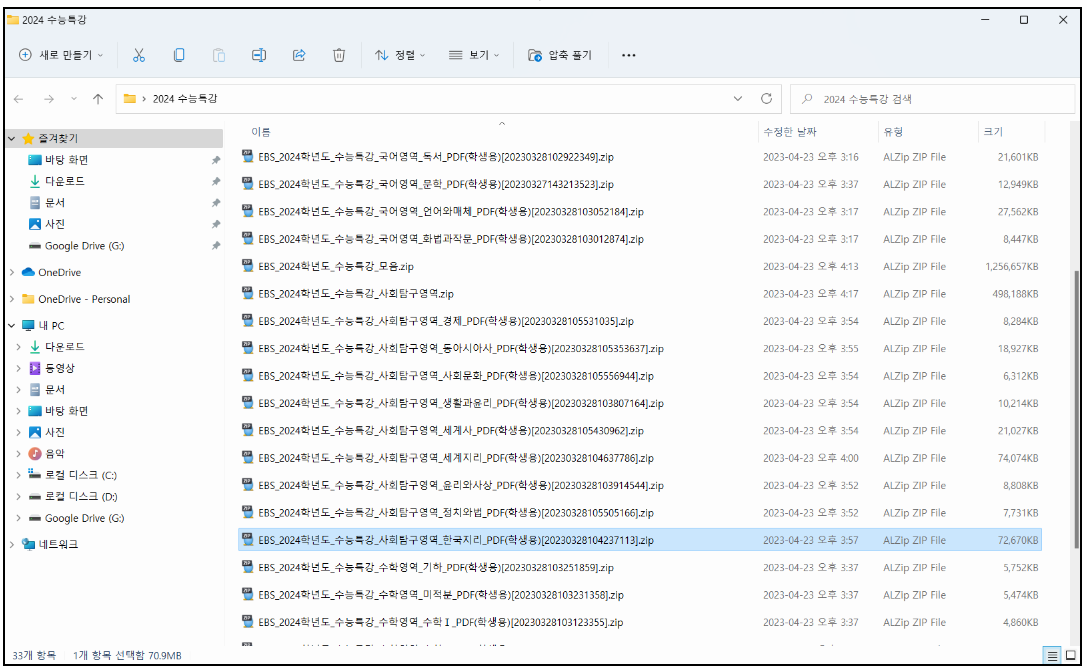Select the 국어영역_독서 zip file
The image size is (1087, 668).
click(435, 157)
